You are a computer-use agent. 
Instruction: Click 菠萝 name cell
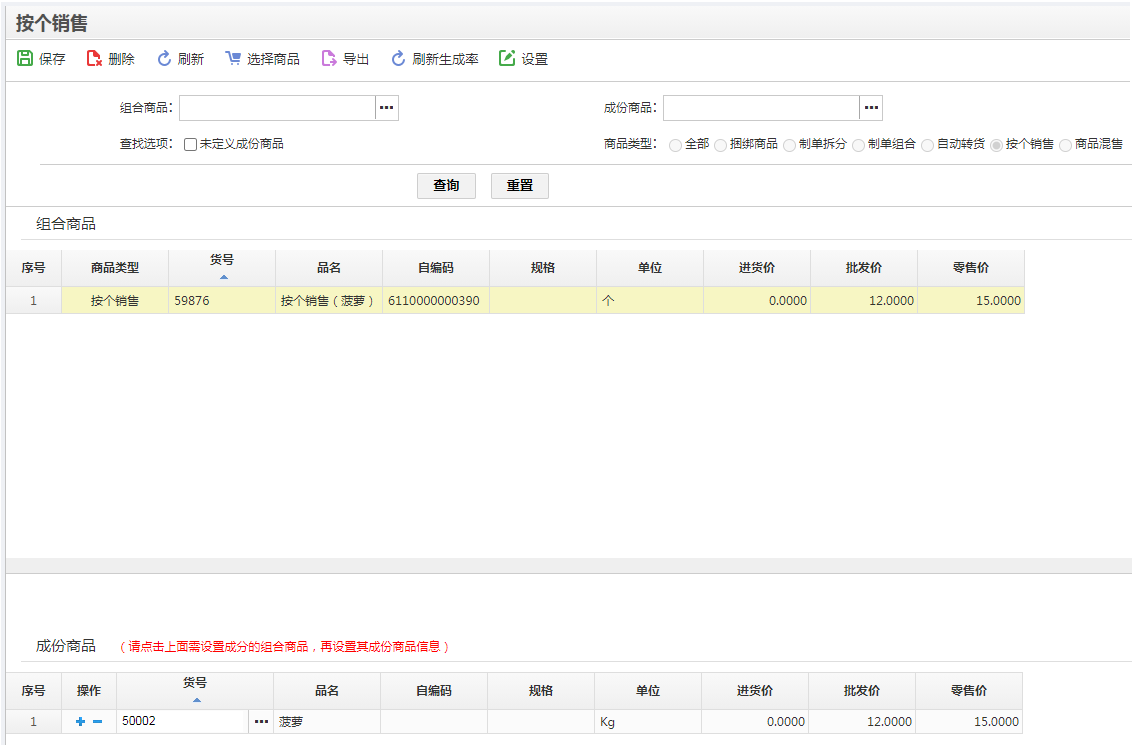coord(326,721)
